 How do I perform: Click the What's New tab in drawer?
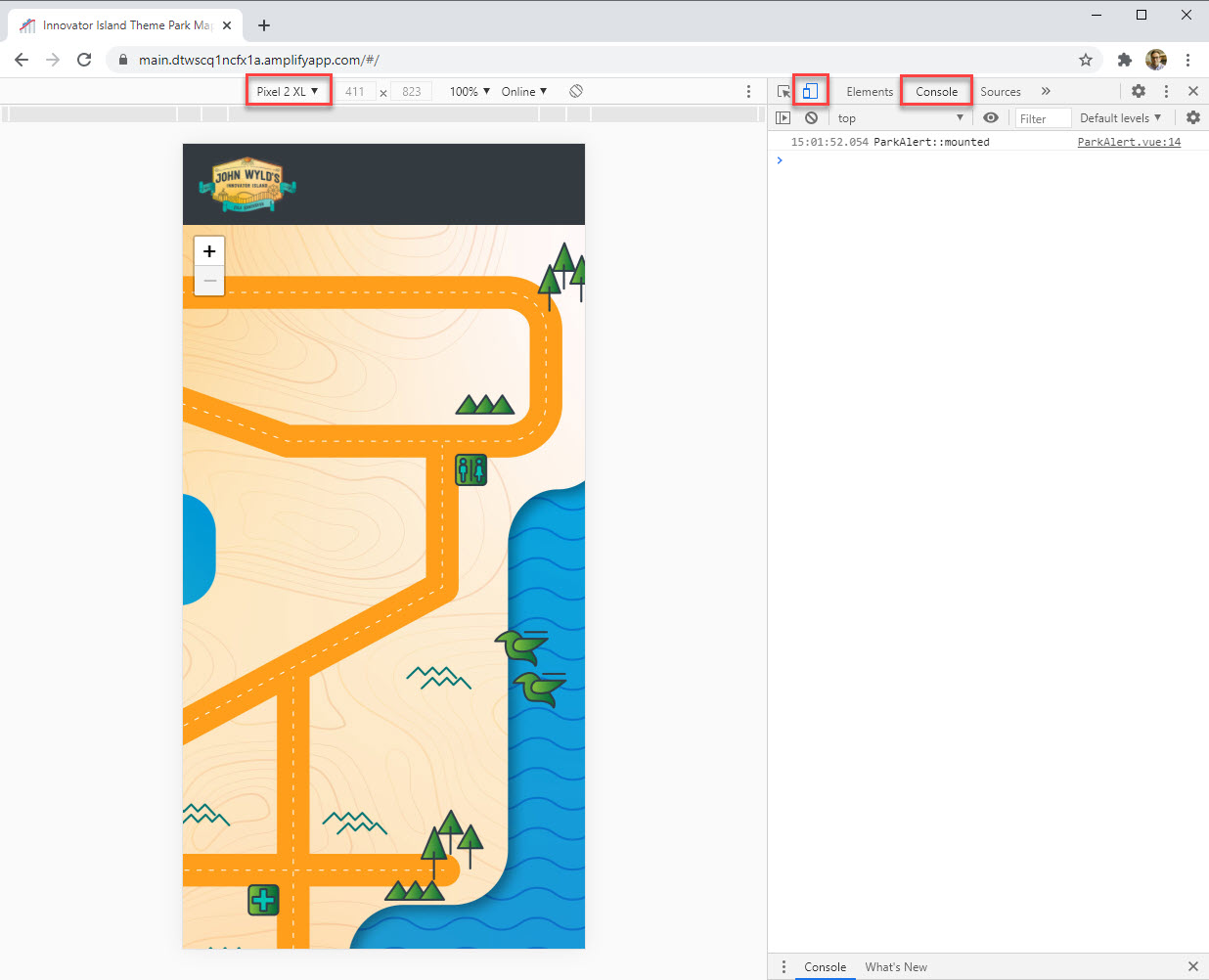point(896,966)
